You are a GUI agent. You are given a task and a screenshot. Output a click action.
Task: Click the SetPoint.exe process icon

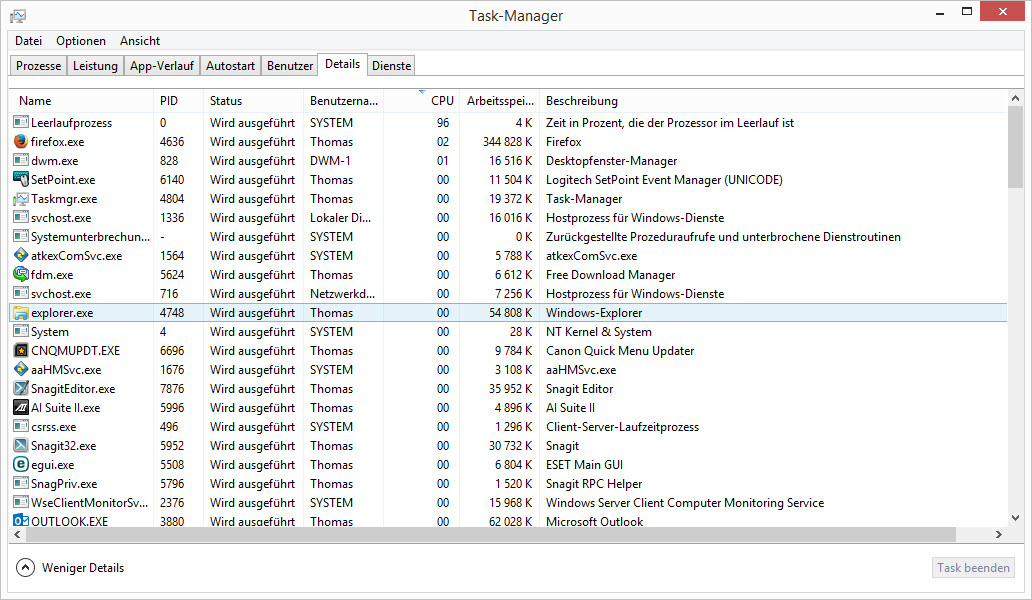(x=20, y=179)
